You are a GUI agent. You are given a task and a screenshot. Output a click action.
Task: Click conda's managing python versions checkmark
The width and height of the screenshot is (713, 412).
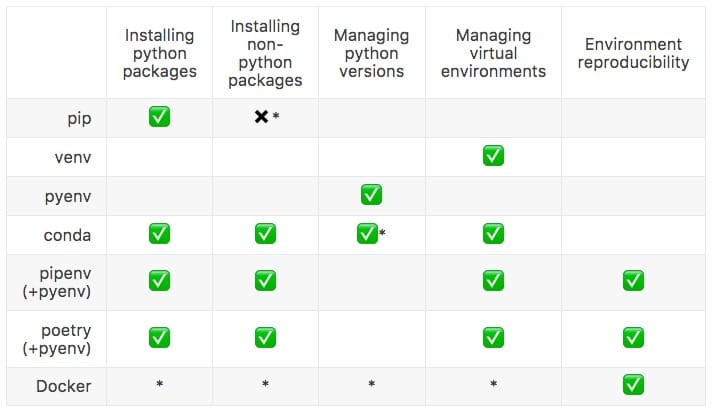pos(367,234)
